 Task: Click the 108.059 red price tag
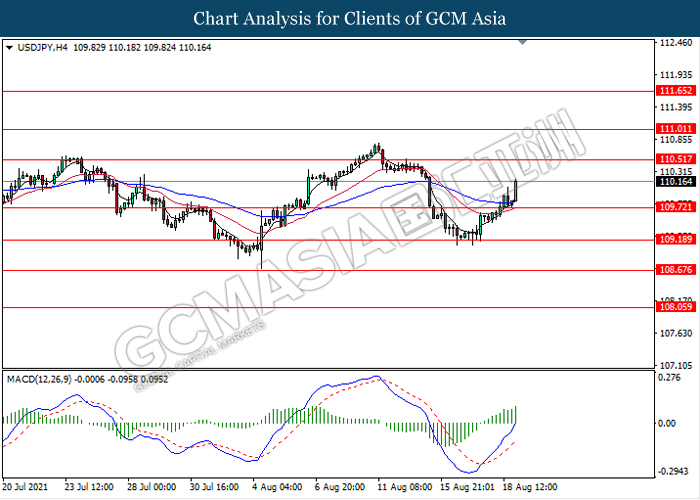(x=676, y=309)
